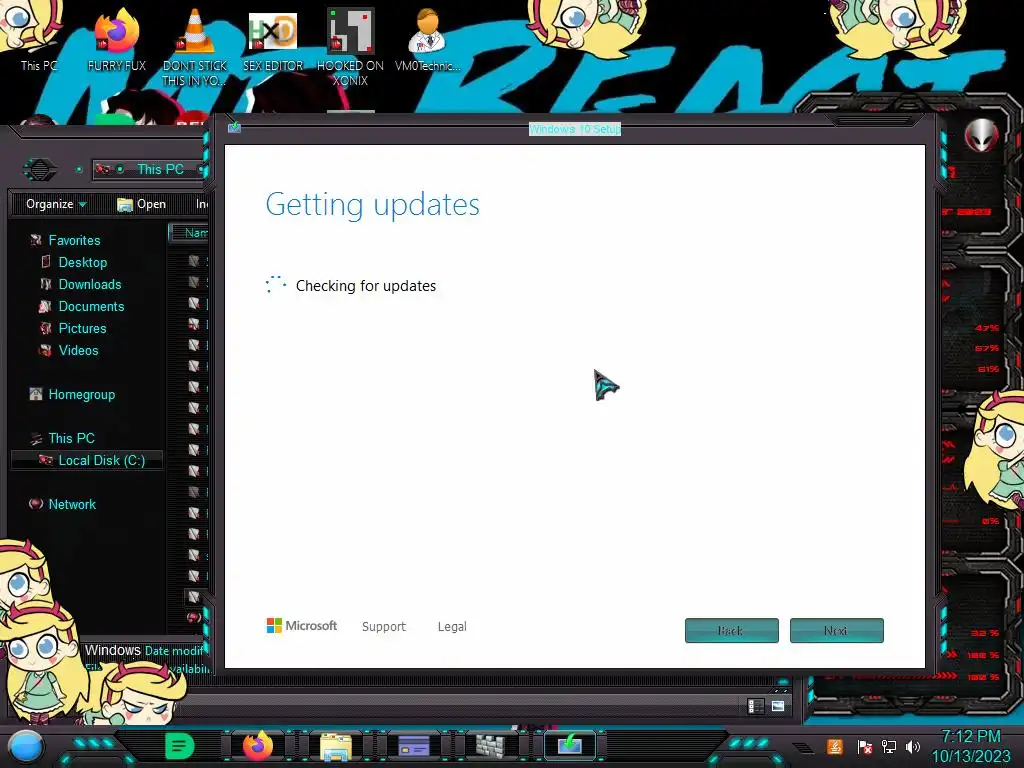Open Action Center flag tray icon

tap(864, 746)
